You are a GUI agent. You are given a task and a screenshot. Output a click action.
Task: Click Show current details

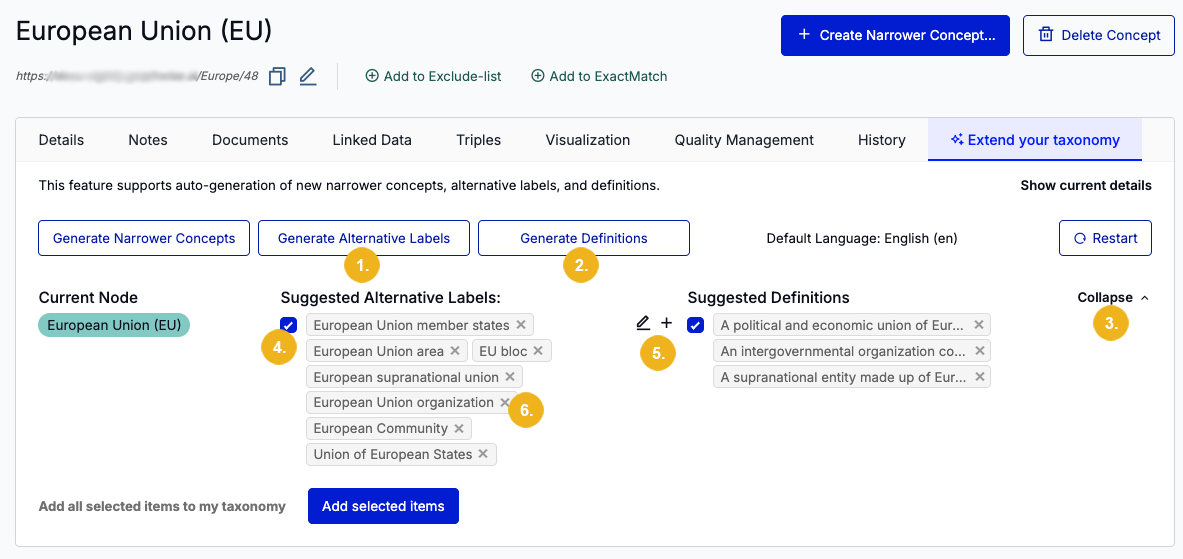click(1086, 186)
